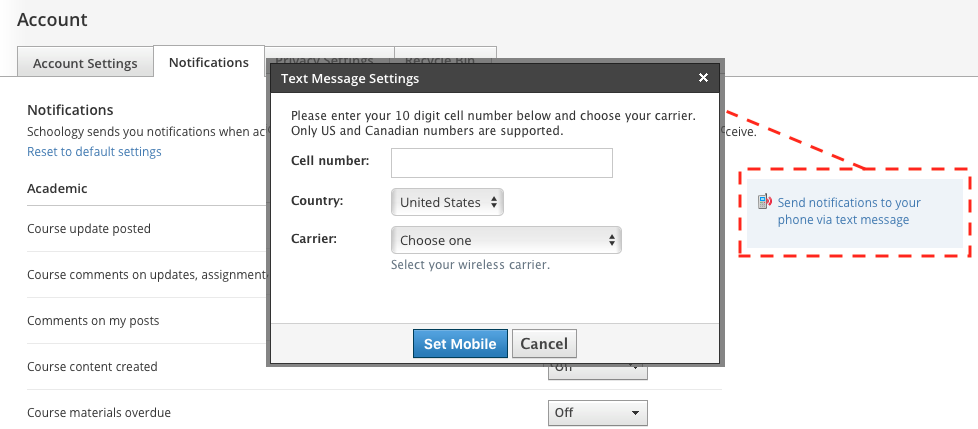
Task: Switch to the Account Settings tab
Action: click(x=85, y=63)
